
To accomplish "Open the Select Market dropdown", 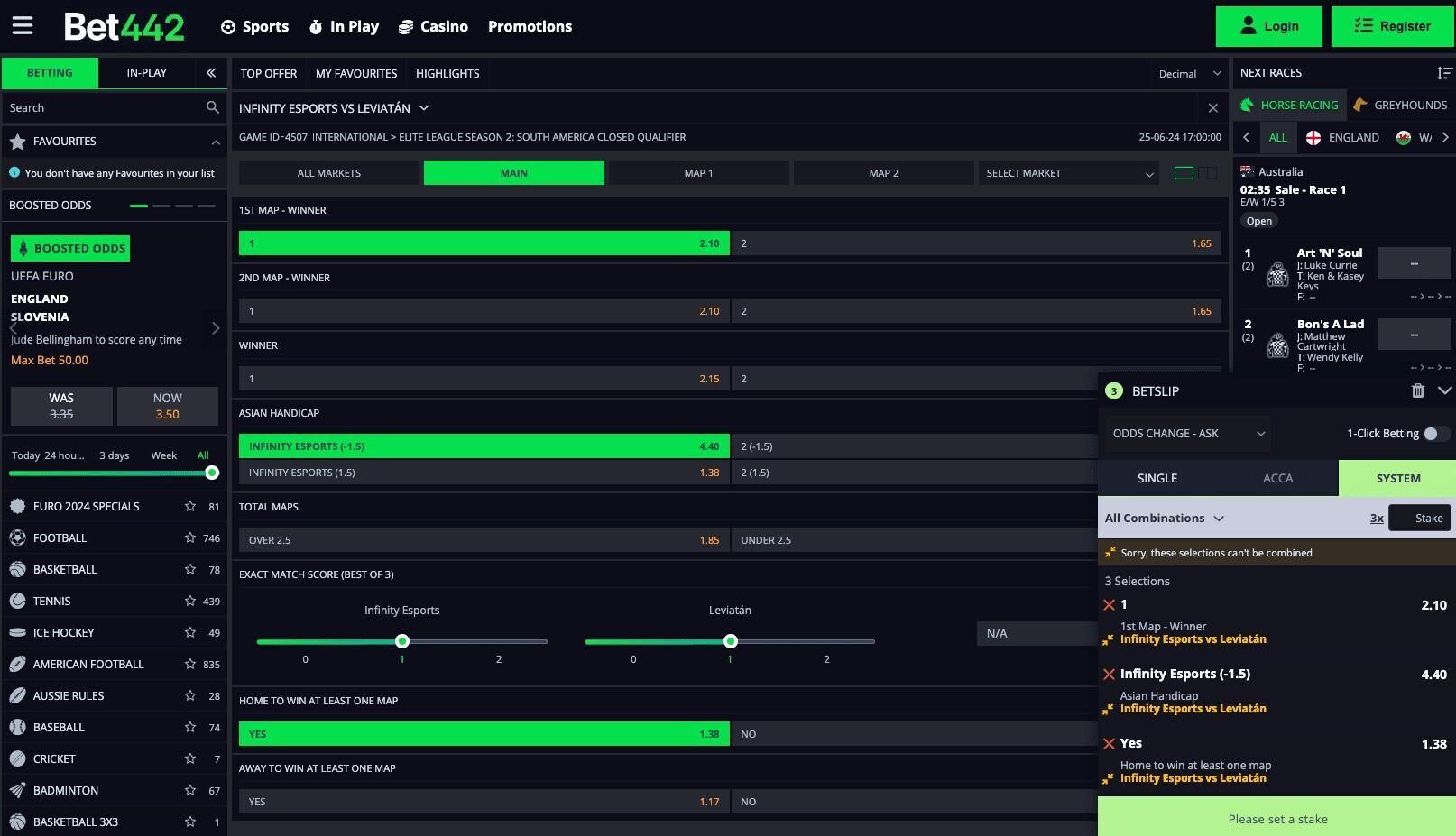I will [x=1069, y=173].
